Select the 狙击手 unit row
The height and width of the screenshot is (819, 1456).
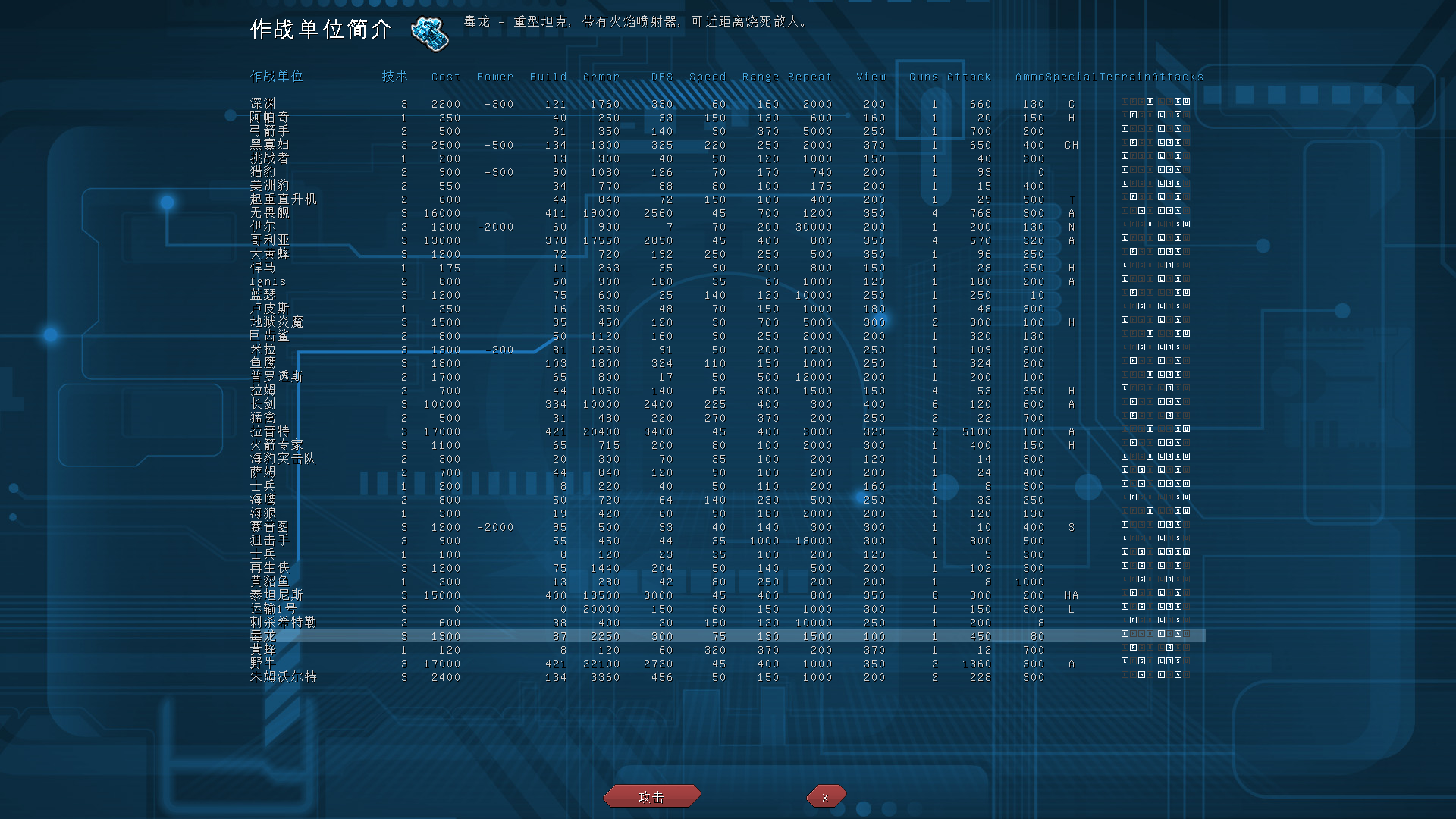[x=727, y=541]
